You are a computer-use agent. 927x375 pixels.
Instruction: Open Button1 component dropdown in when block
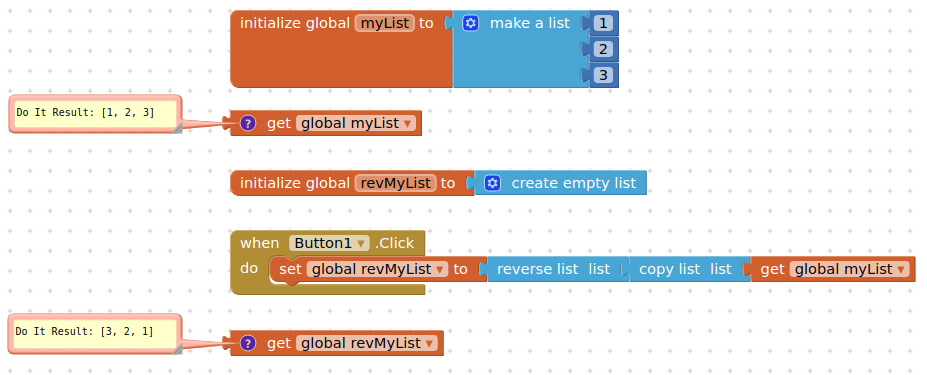pos(329,243)
